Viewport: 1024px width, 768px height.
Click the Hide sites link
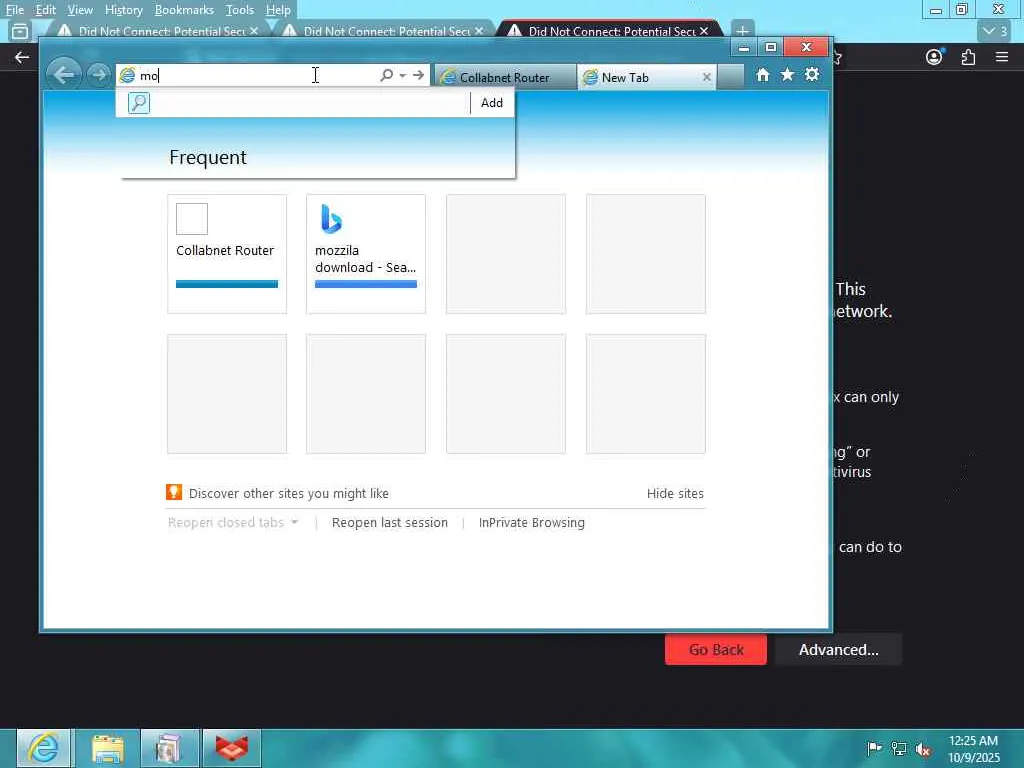(x=675, y=494)
